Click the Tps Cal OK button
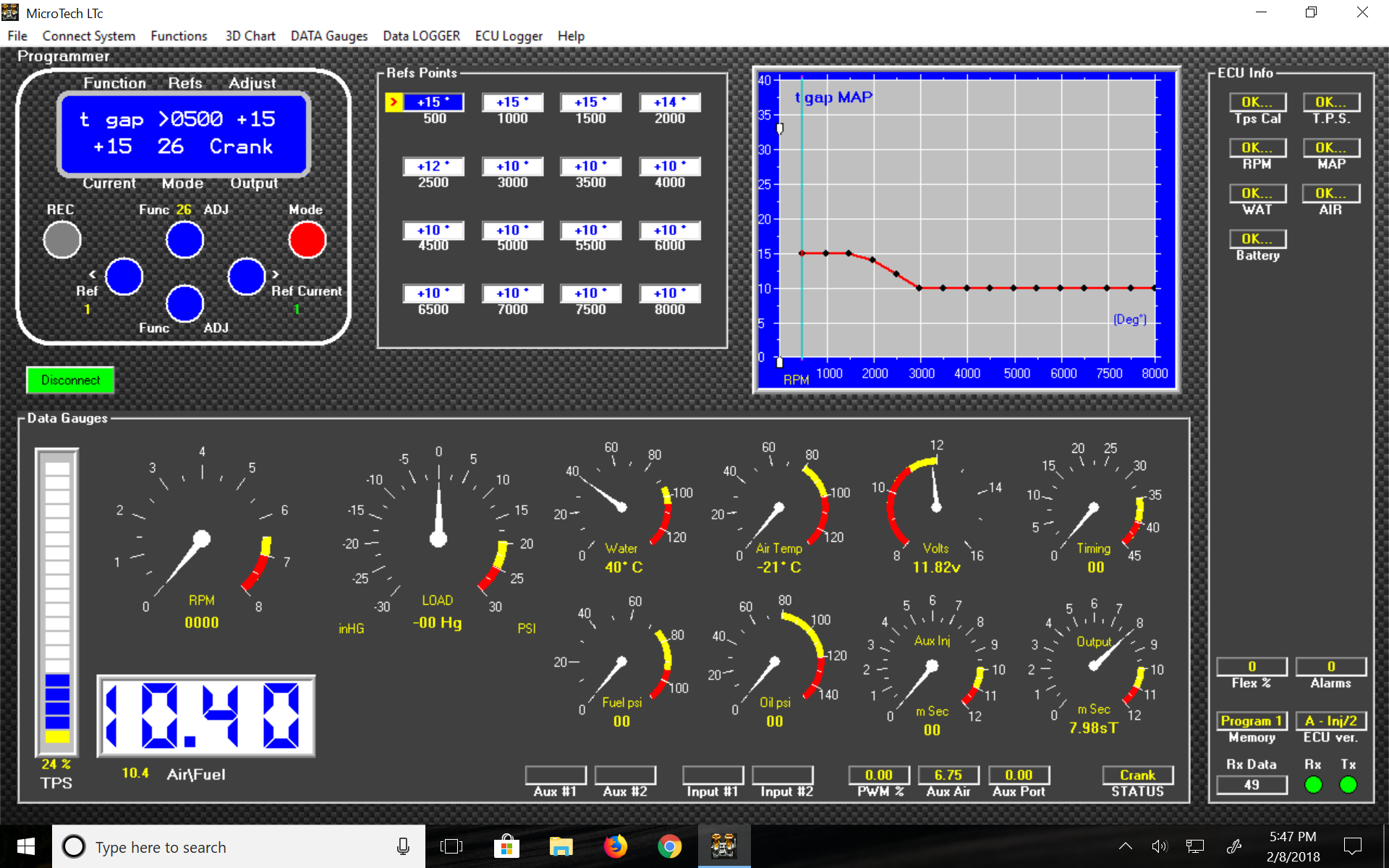The height and width of the screenshot is (868, 1389). click(1258, 102)
